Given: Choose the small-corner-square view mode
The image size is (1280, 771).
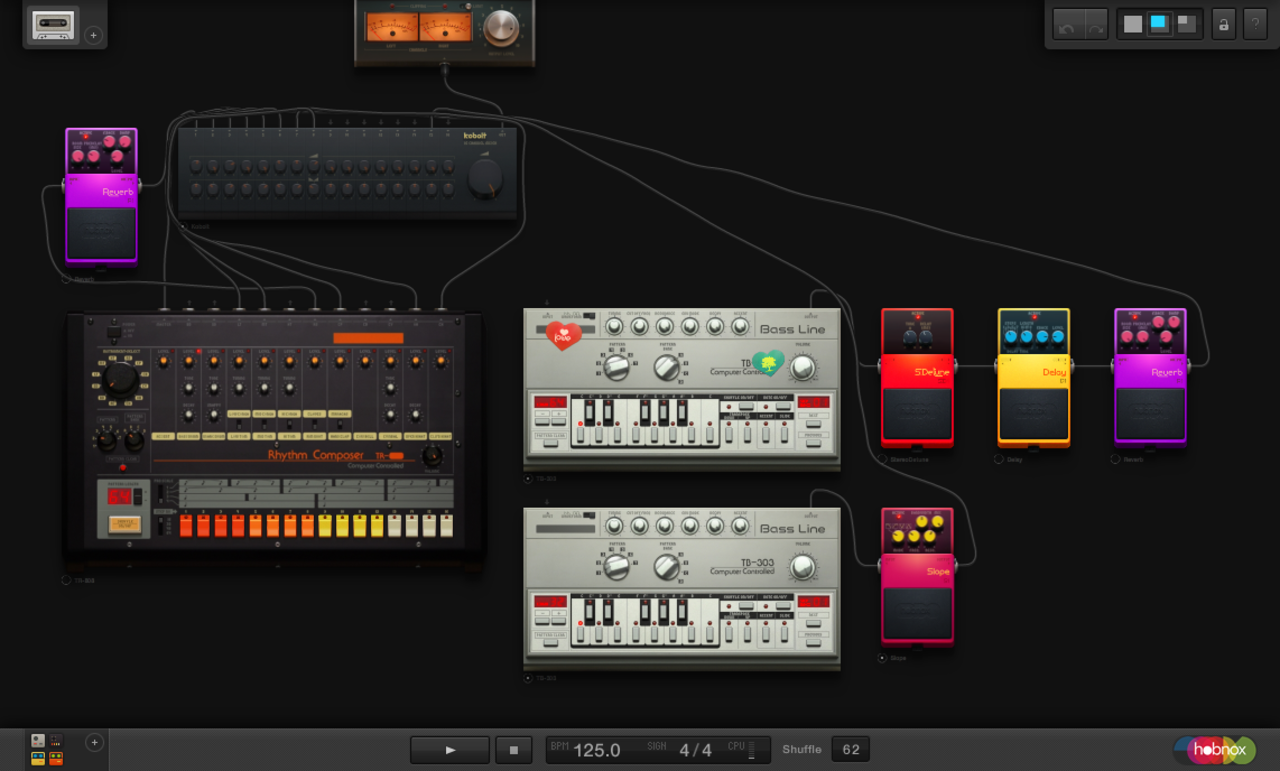Looking at the screenshot, I should click(x=1187, y=24).
